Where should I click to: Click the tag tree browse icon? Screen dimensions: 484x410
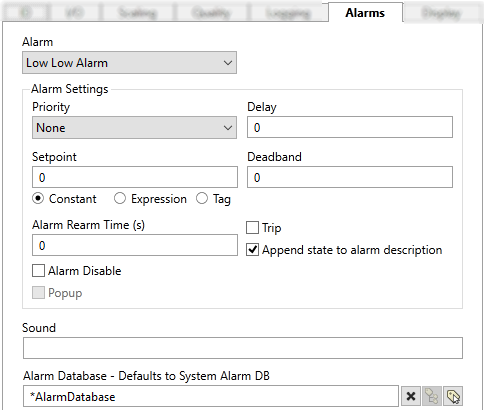point(432,396)
